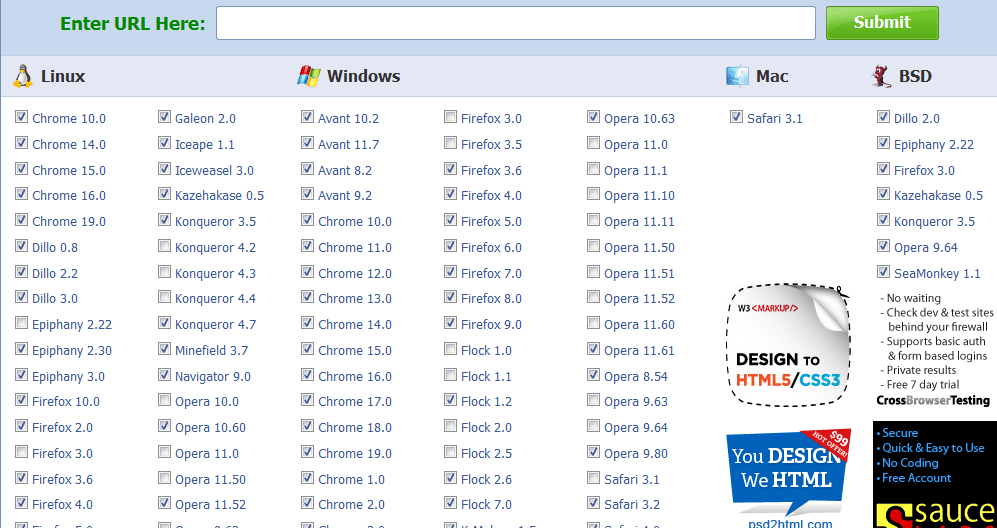Uncheck Linux Chrome 10.0 checkbox
This screenshot has height=528, width=997.
22,117
